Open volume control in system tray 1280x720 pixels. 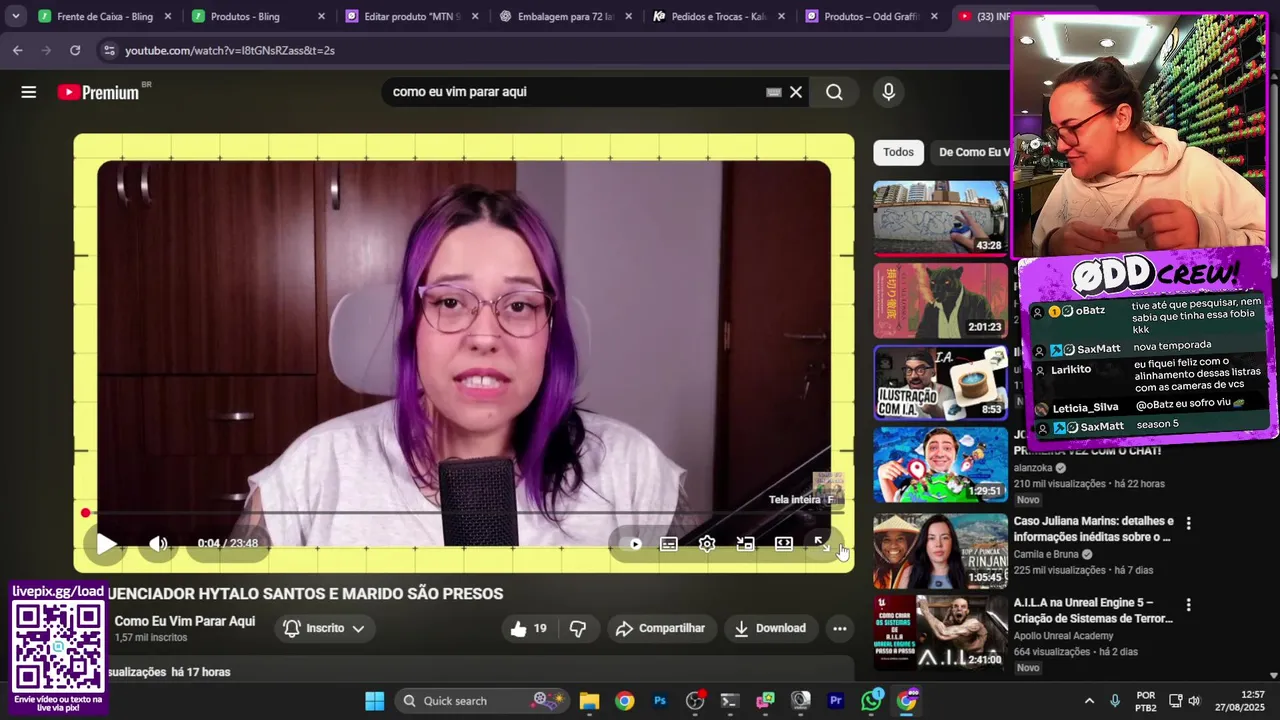1194,701
